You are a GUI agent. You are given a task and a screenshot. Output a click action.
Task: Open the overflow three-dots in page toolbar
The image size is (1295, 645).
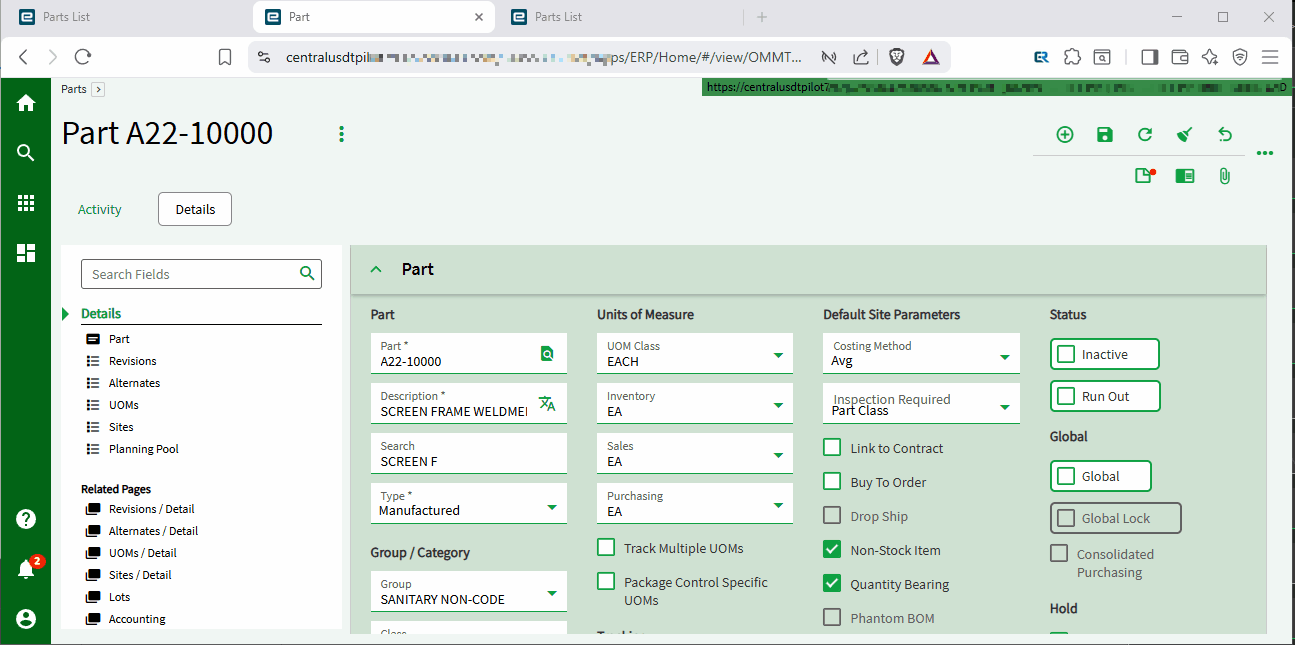point(1265,153)
